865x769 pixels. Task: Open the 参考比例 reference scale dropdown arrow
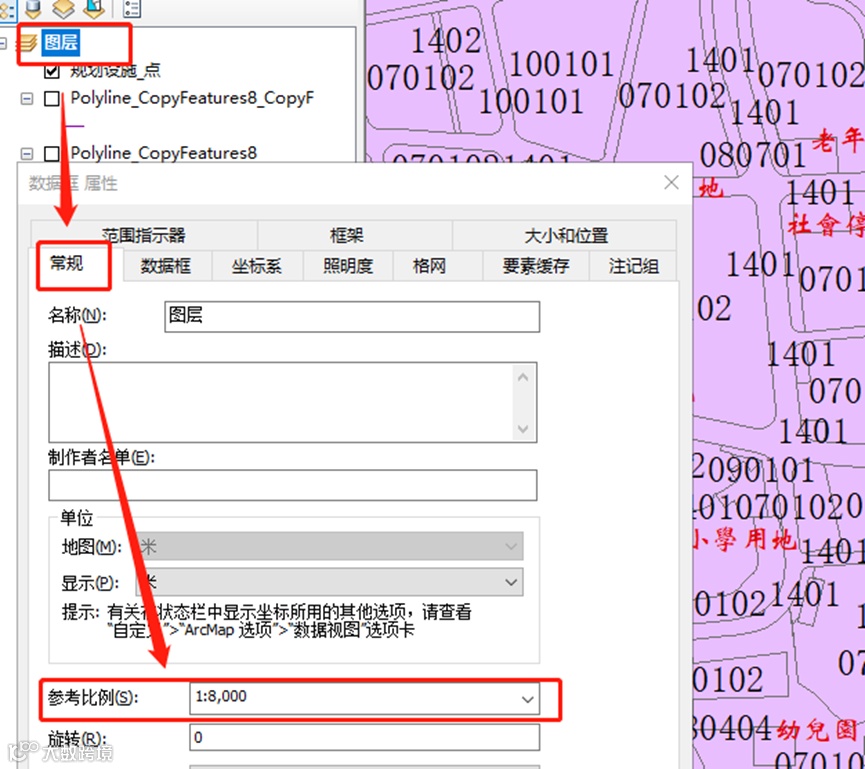coord(527,699)
